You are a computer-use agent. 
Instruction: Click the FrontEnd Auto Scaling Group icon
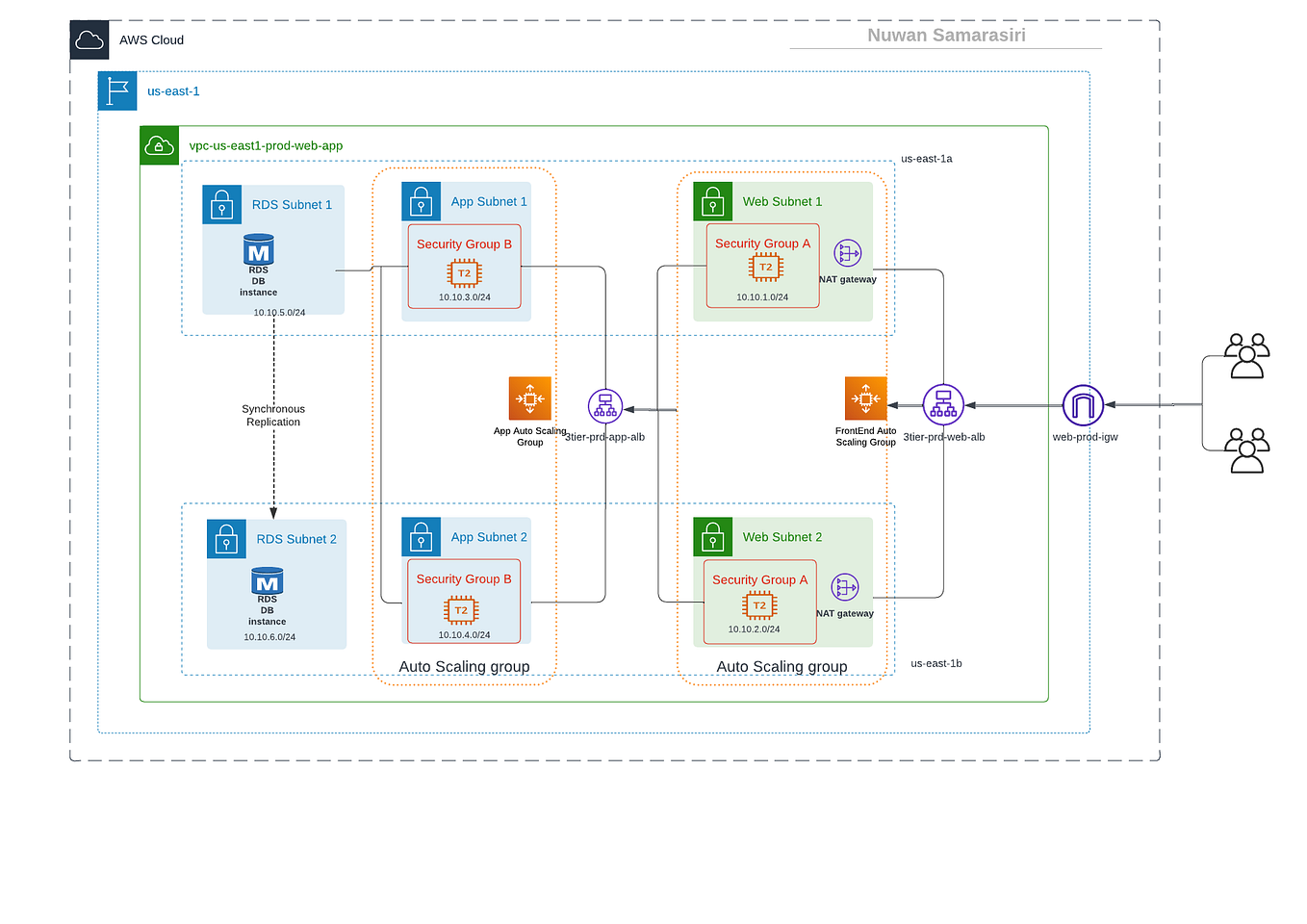click(x=865, y=398)
